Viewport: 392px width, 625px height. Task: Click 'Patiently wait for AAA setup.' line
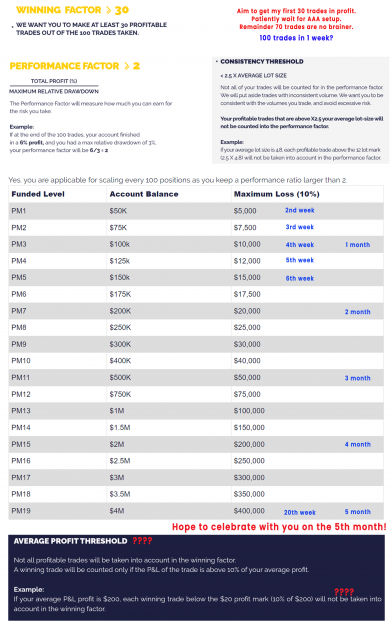point(296,19)
